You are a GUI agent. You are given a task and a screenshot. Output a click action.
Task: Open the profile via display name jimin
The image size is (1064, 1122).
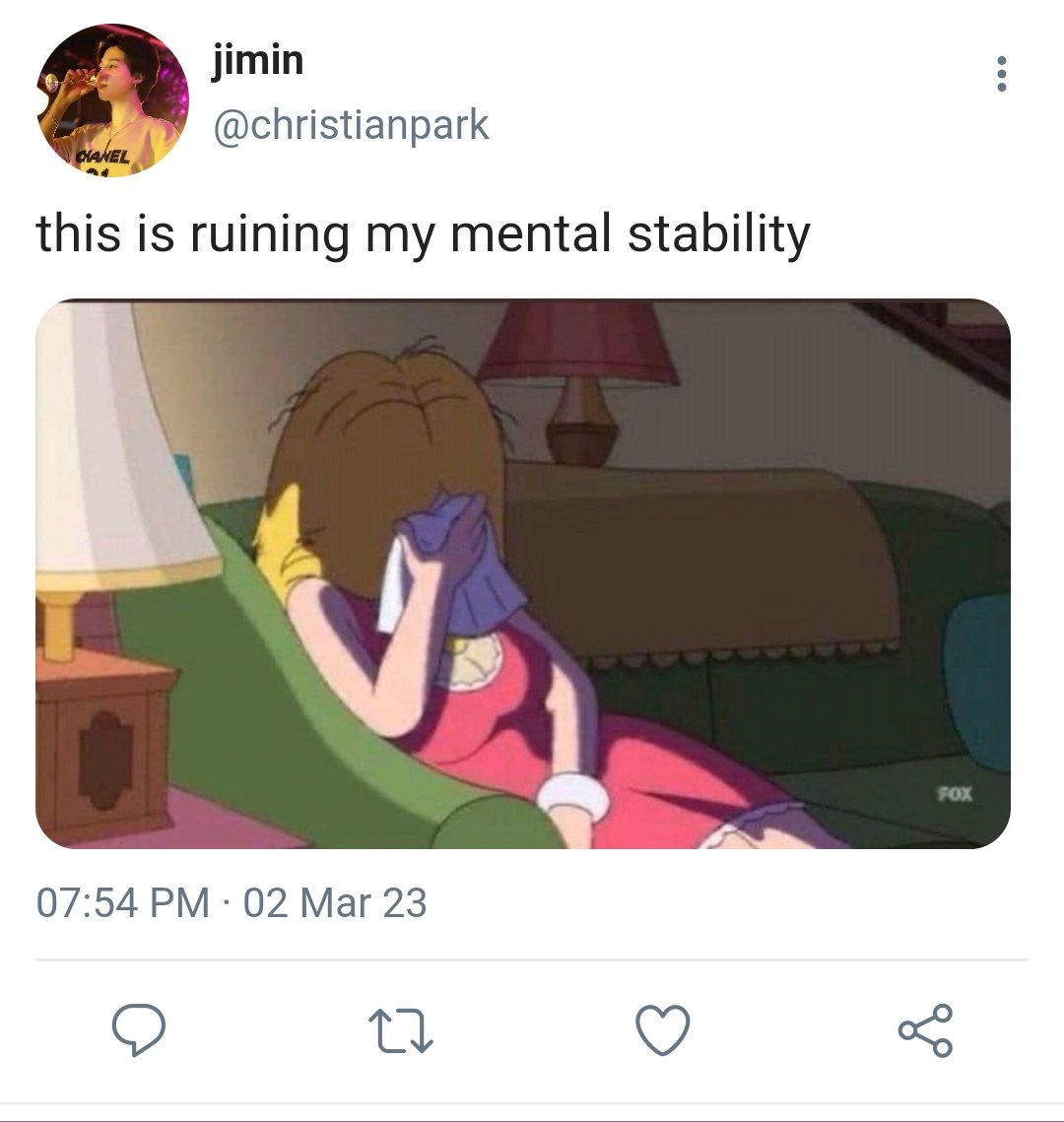257,60
